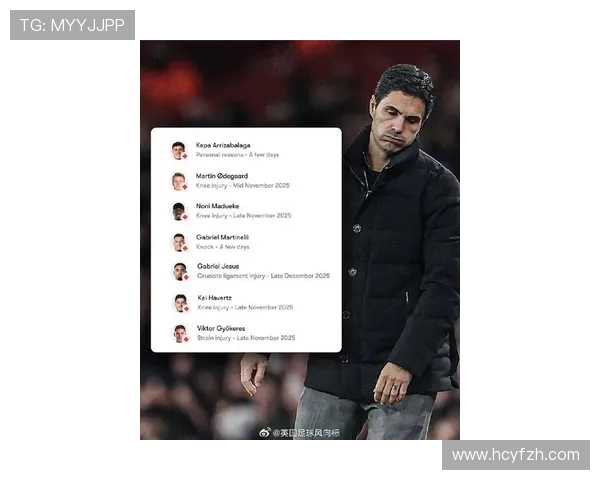
Task: Click Gabriel Jesus's avatar icon
Action: [x=179, y=271]
